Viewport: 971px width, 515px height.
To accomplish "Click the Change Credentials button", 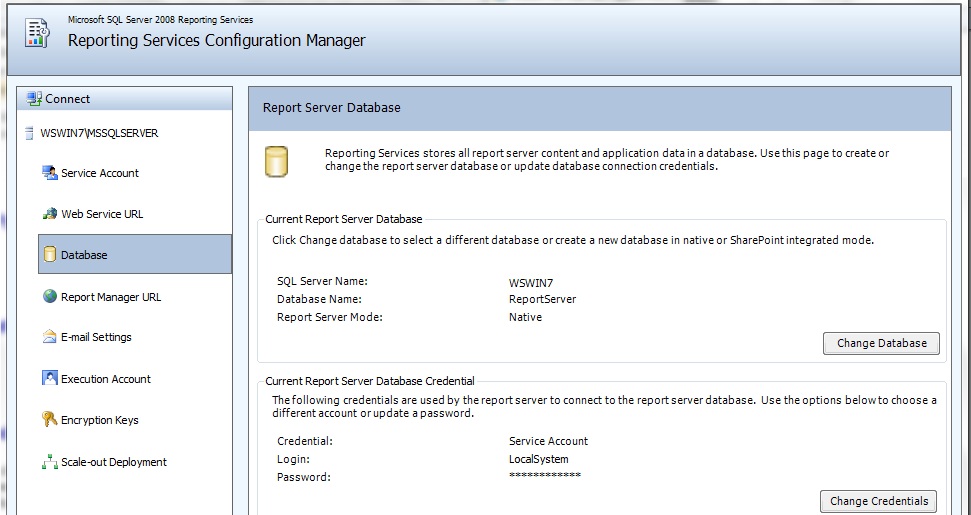I will pos(879,501).
